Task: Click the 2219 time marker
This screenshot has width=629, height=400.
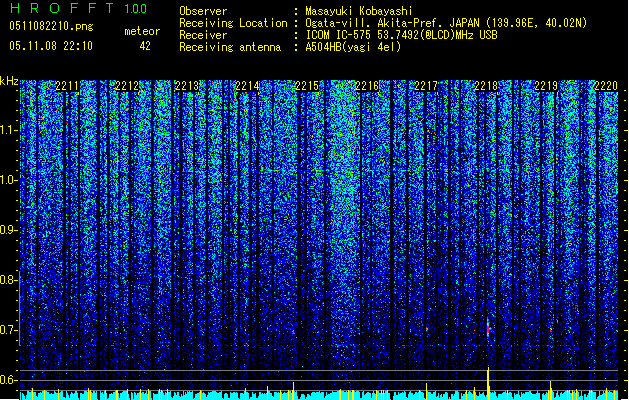Action: (x=546, y=86)
